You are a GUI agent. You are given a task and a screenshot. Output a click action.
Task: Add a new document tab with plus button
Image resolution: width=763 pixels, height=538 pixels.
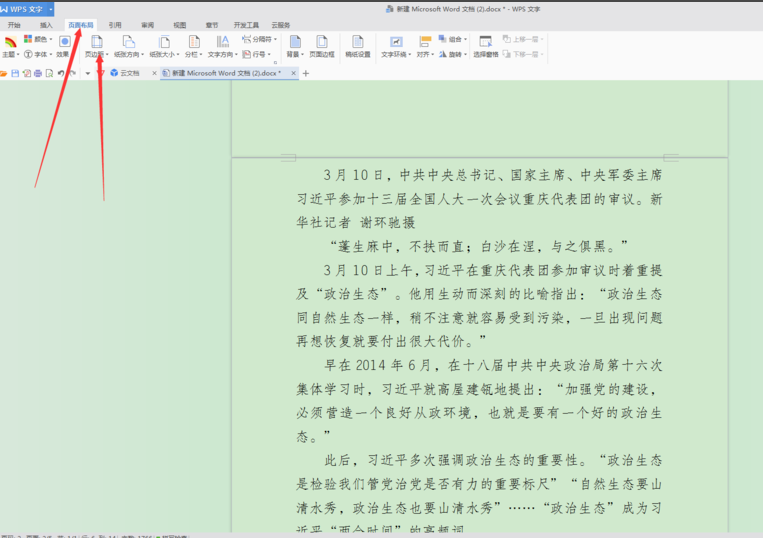pos(306,73)
